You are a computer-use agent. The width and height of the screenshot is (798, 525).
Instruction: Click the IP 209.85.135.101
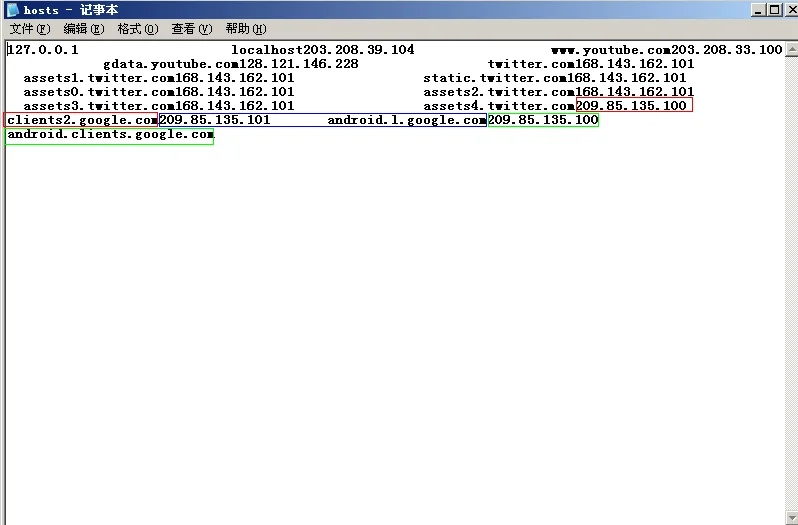215,121
